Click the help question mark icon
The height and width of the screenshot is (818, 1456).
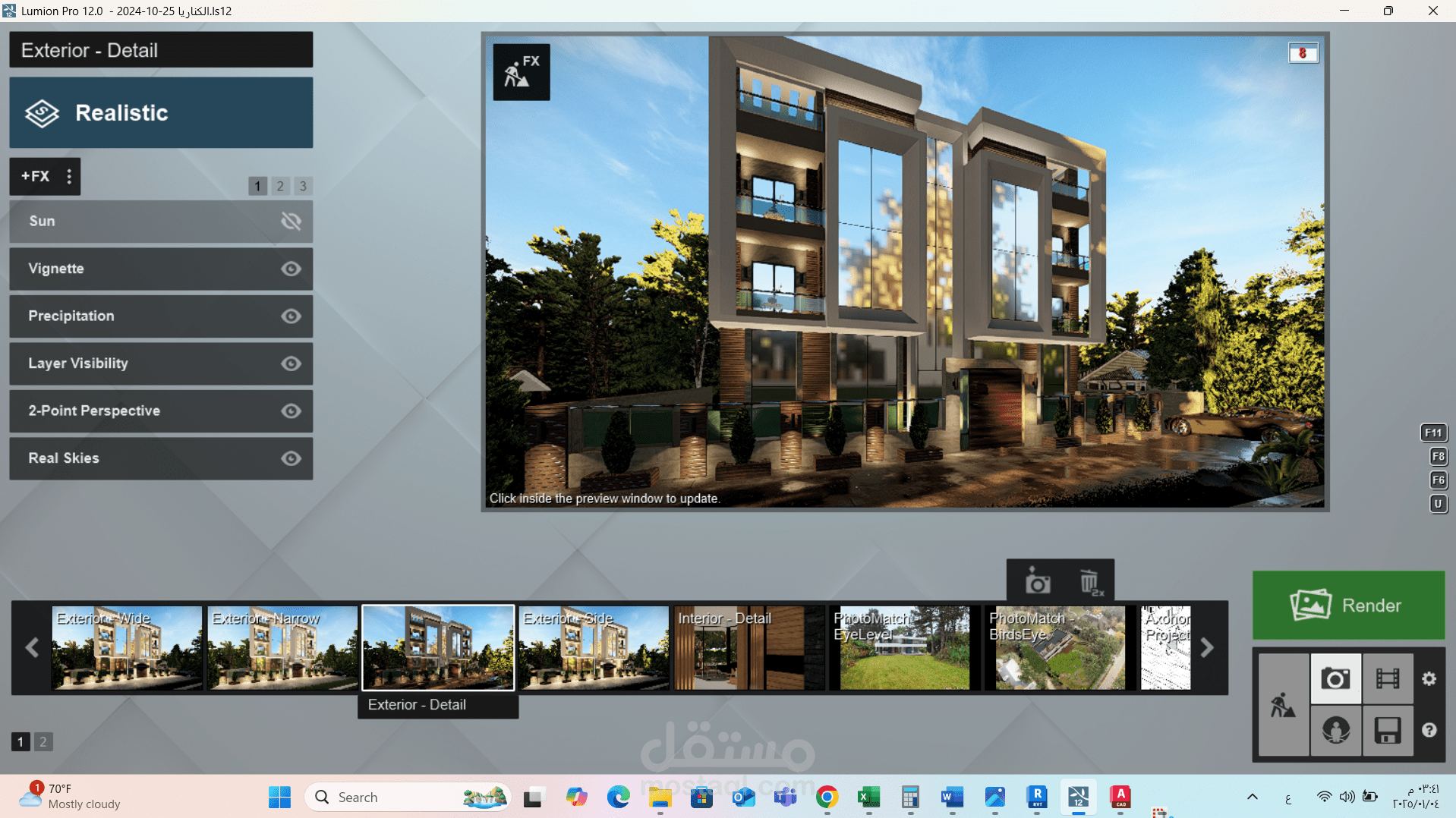coord(1429,730)
